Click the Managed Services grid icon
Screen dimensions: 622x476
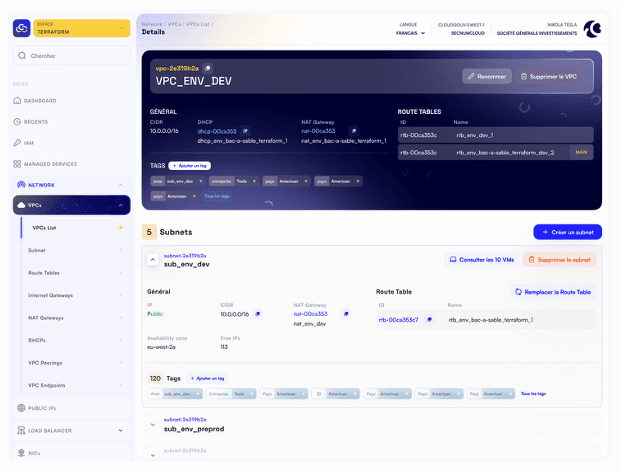pos(17,164)
